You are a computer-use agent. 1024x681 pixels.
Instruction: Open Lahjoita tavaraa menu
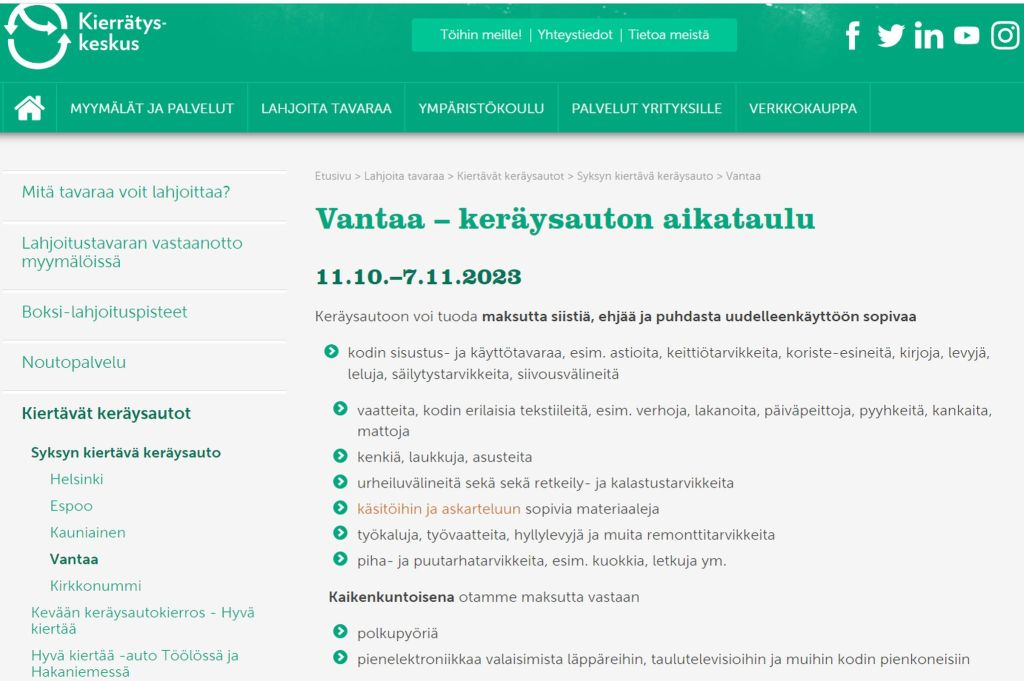tap(326, 108)
